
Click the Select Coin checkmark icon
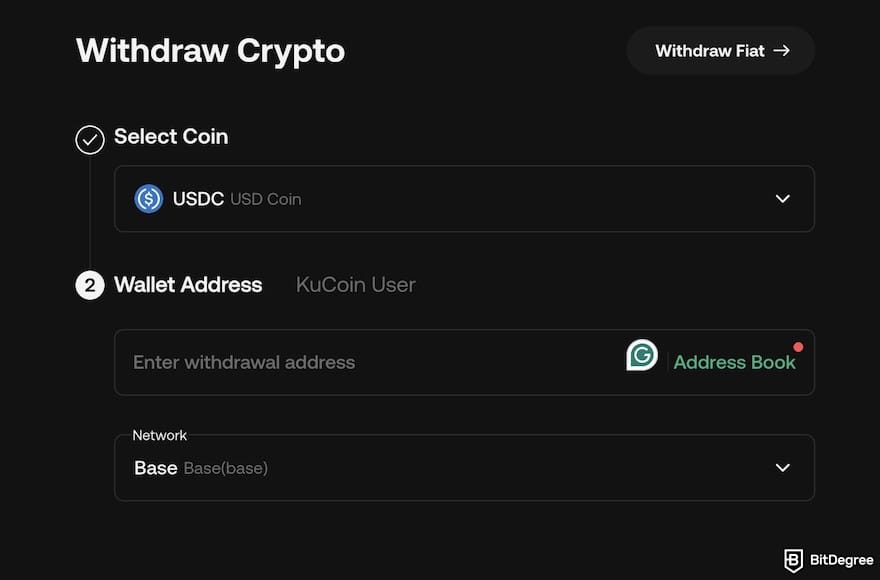pyautogui.click(x=89, y=139)
